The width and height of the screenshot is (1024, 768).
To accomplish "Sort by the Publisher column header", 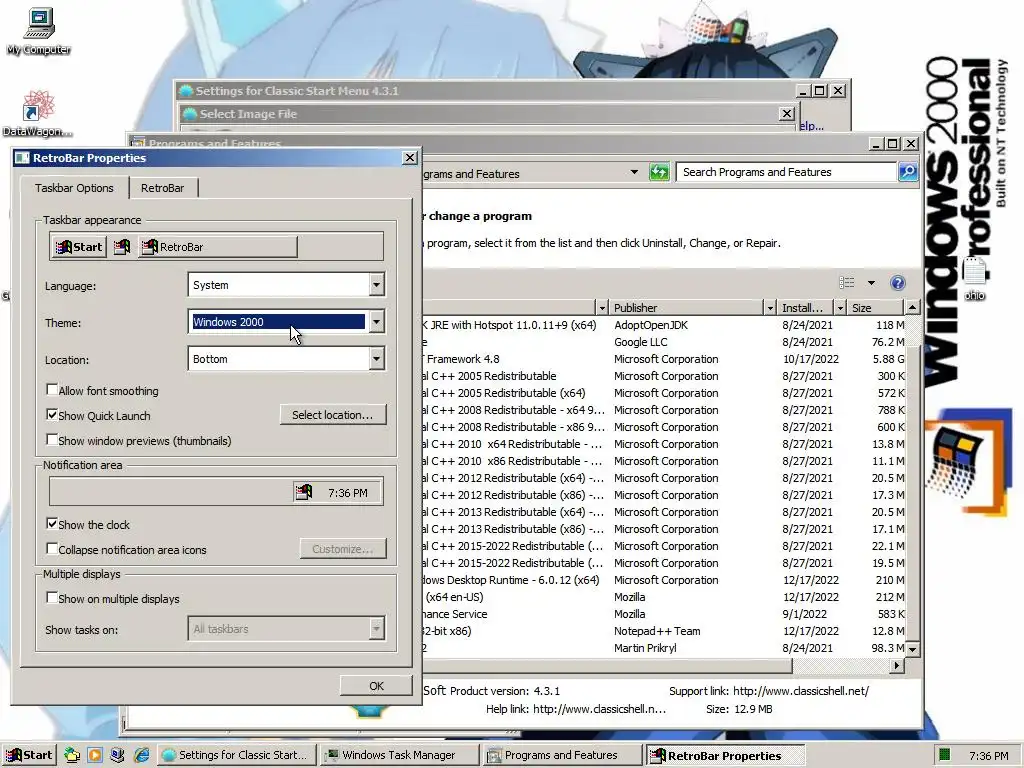I will (686, 308).
